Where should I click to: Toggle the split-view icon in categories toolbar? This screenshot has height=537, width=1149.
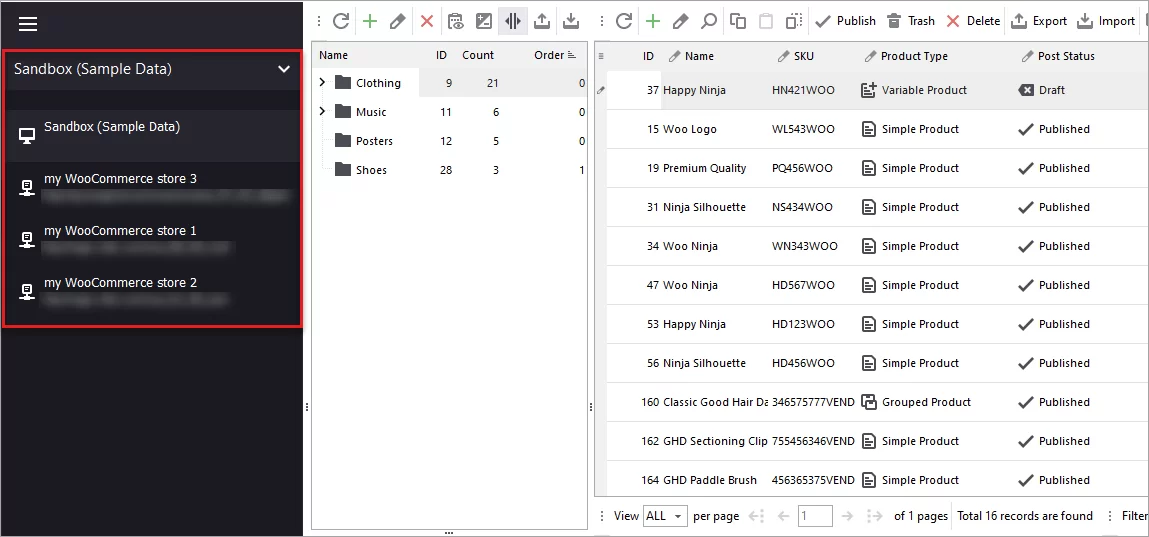click(513, 21)
